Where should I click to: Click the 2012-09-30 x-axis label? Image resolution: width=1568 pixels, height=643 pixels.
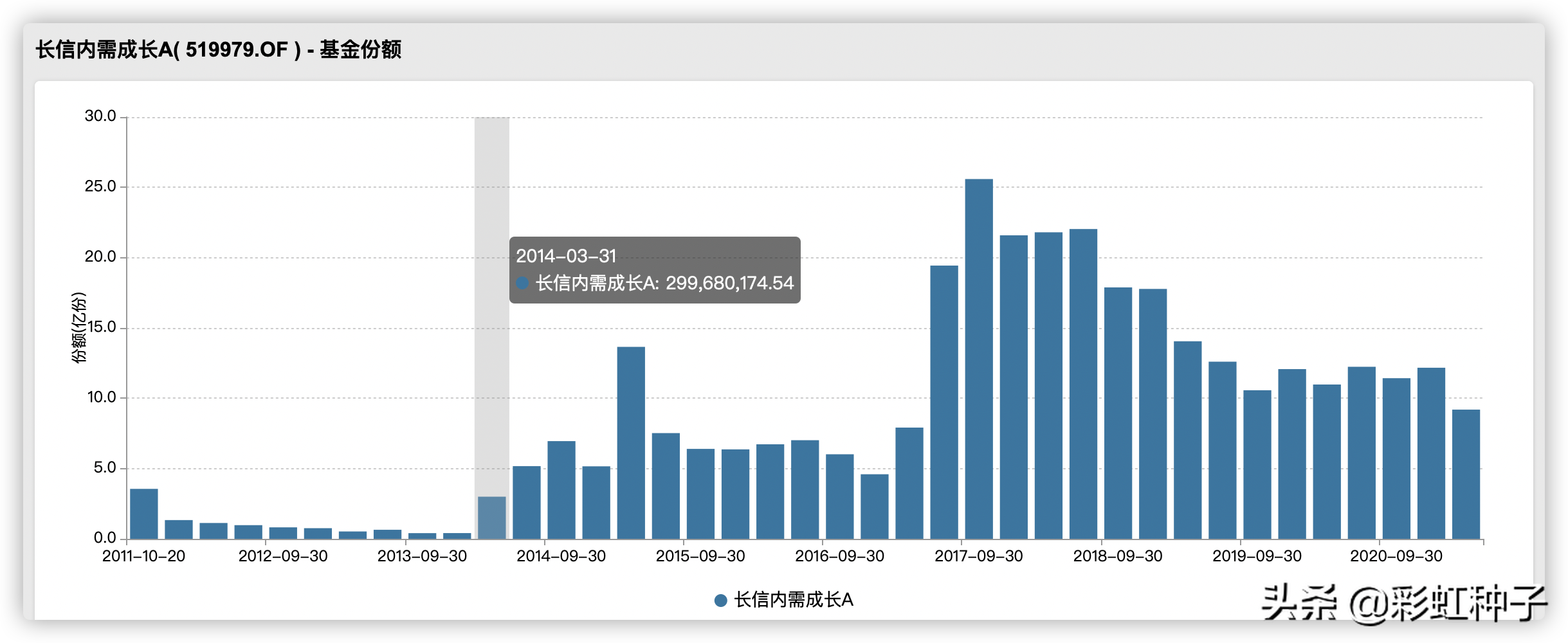[283, 556]
